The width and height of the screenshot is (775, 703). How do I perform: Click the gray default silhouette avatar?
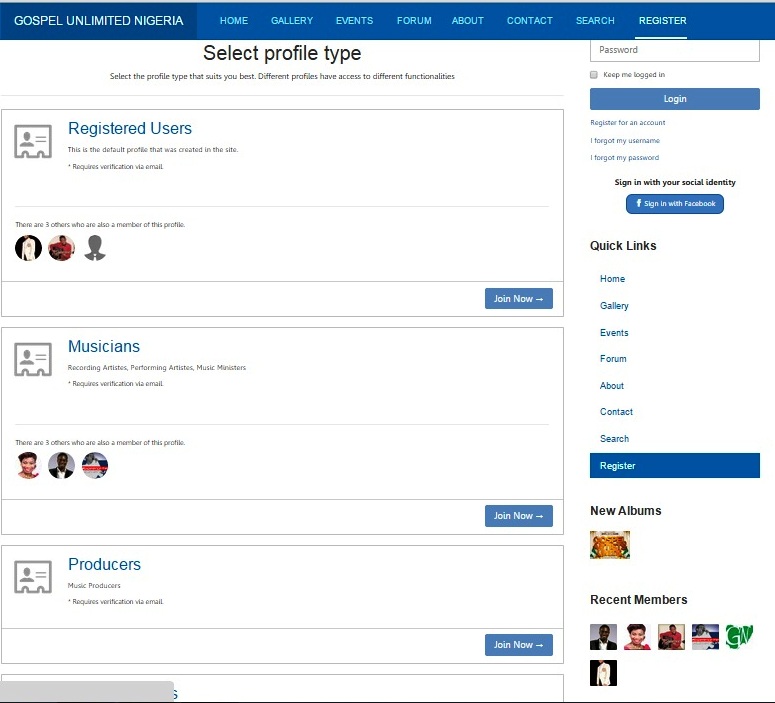coord(95,248)
